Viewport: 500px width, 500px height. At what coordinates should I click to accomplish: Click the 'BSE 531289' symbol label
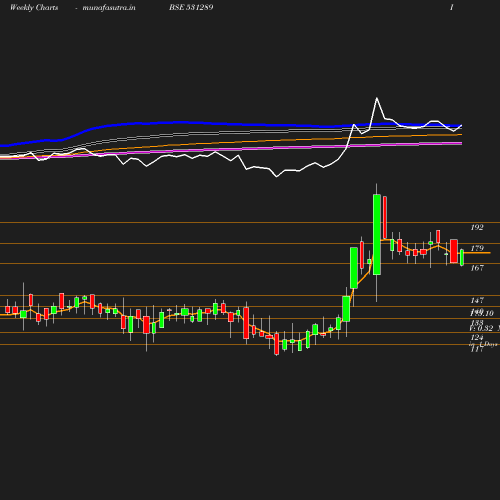point(191,7)
